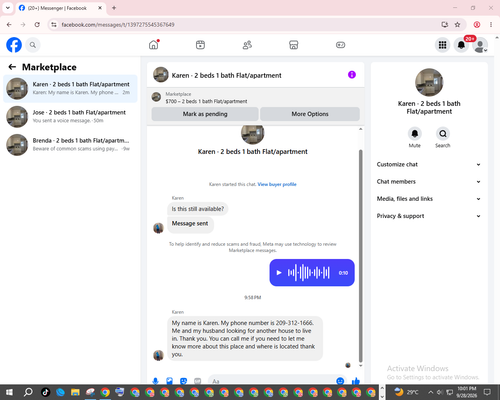Click Karen's name in the chat header
This screenshot has height=400, width=500.
coord(226,76)
